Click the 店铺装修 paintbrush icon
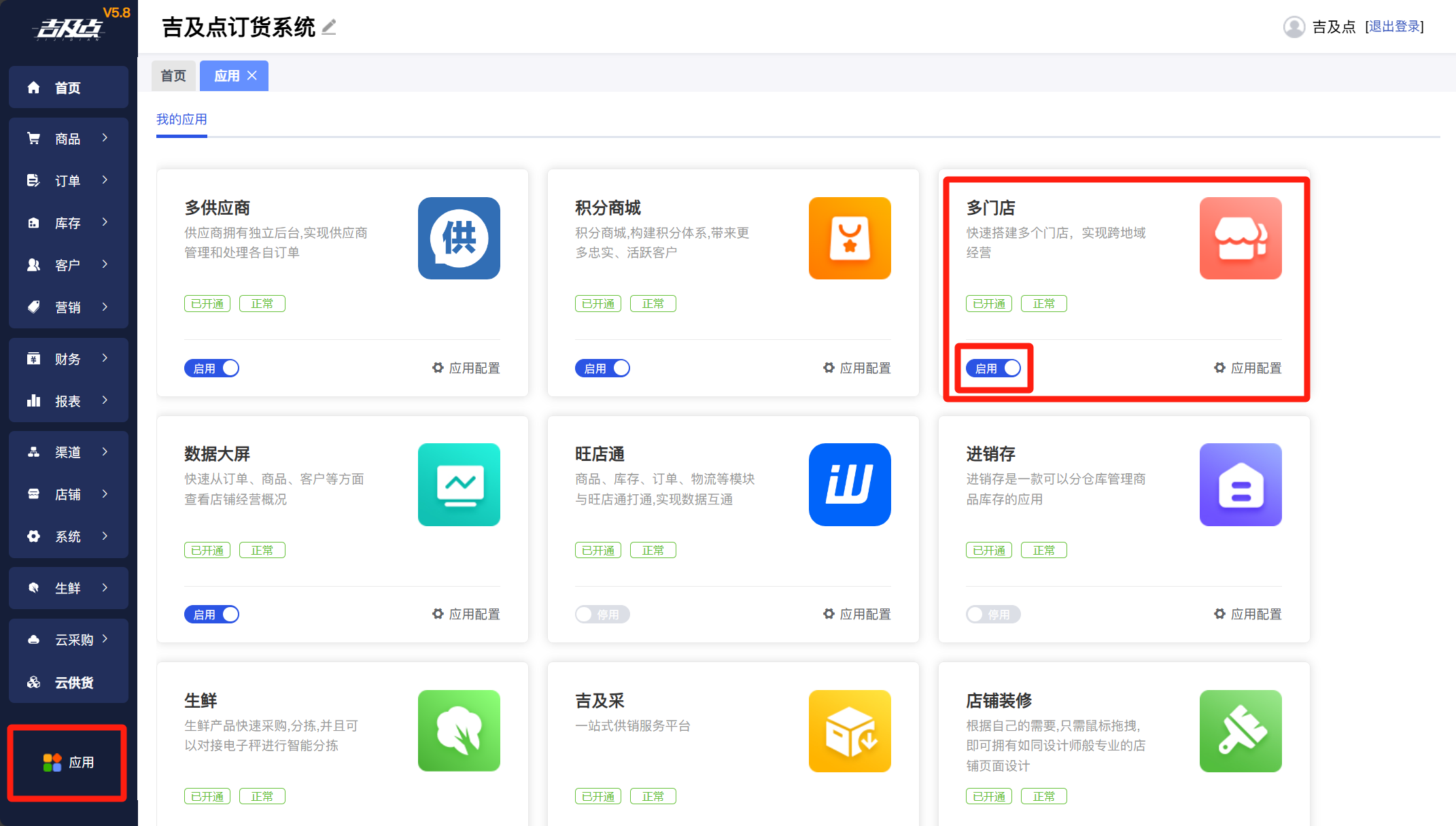 (x=1240, y=731)
